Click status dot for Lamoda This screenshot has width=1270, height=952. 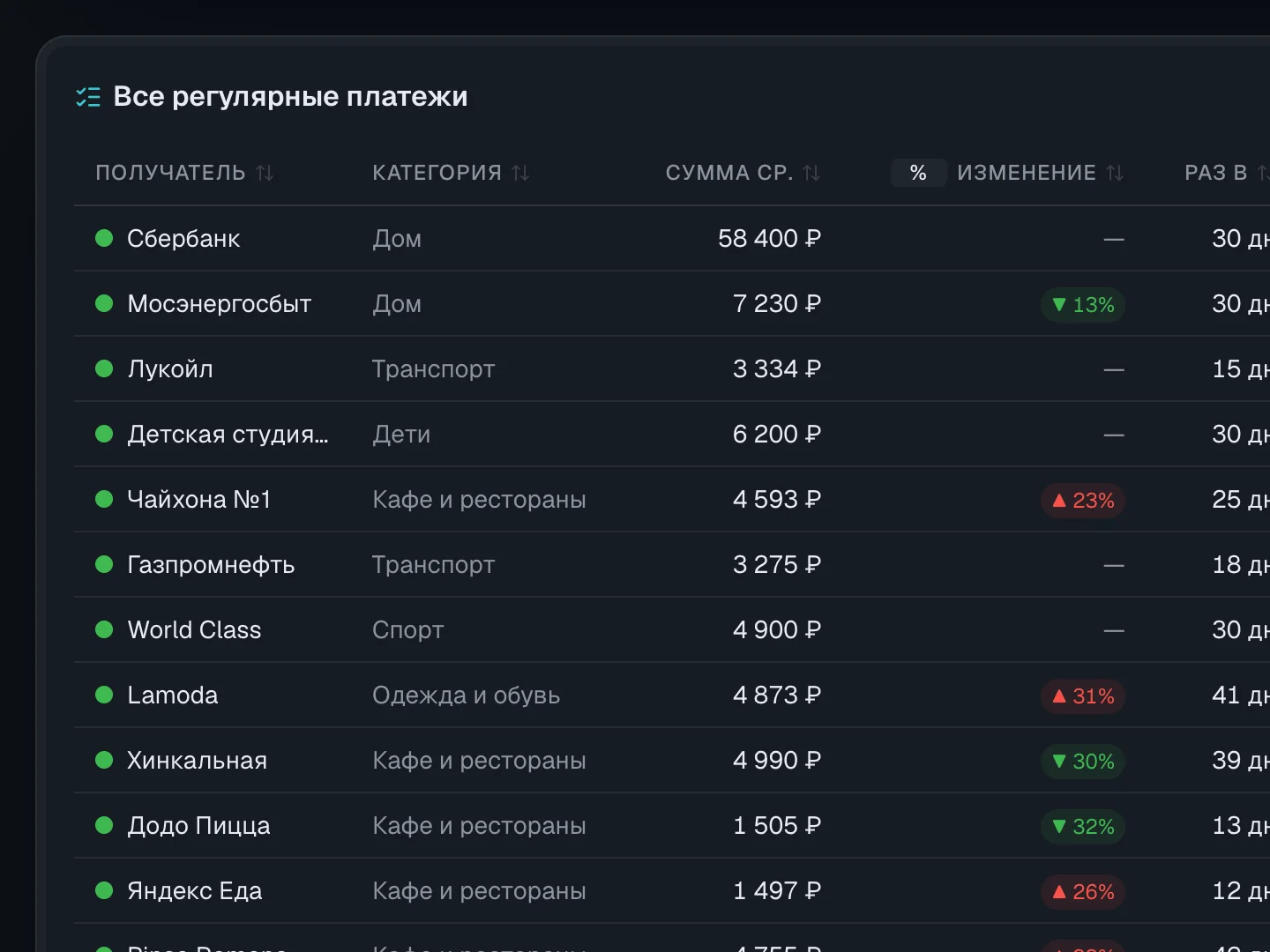104,695
